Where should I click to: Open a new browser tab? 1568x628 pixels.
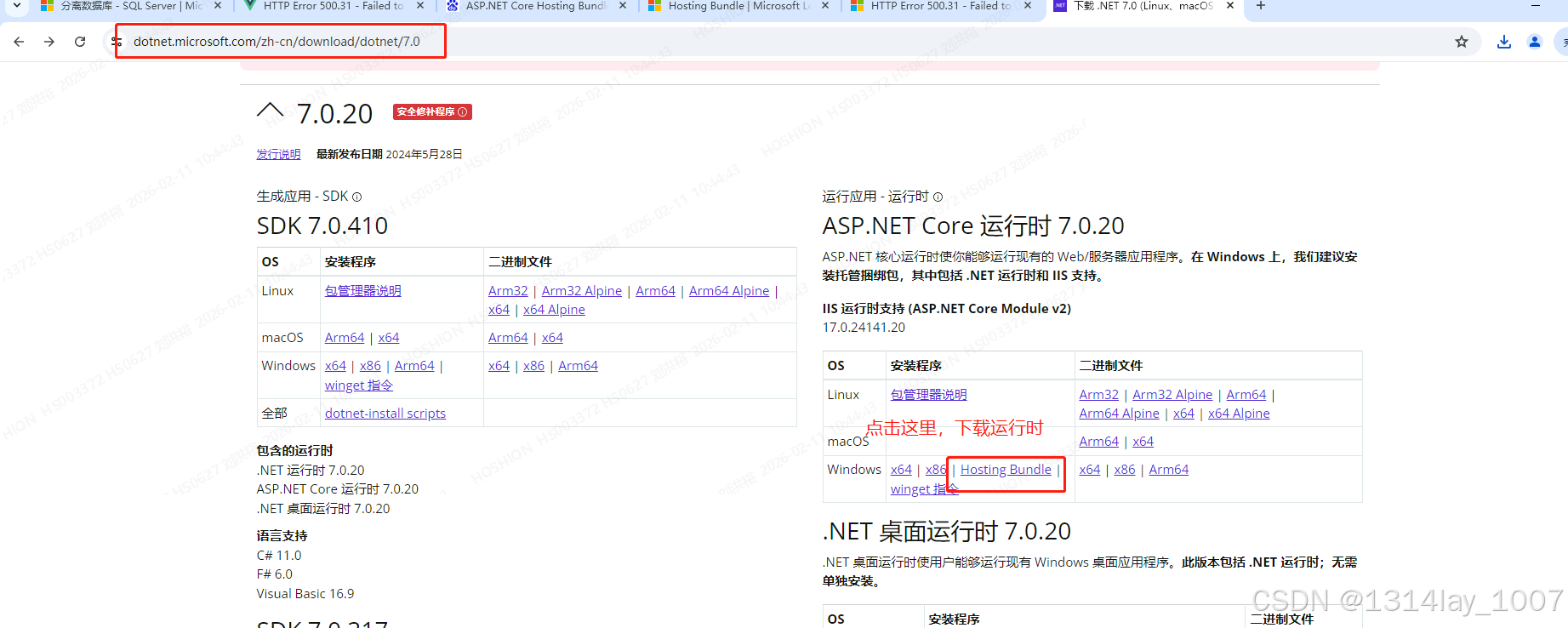point(1261,6)
